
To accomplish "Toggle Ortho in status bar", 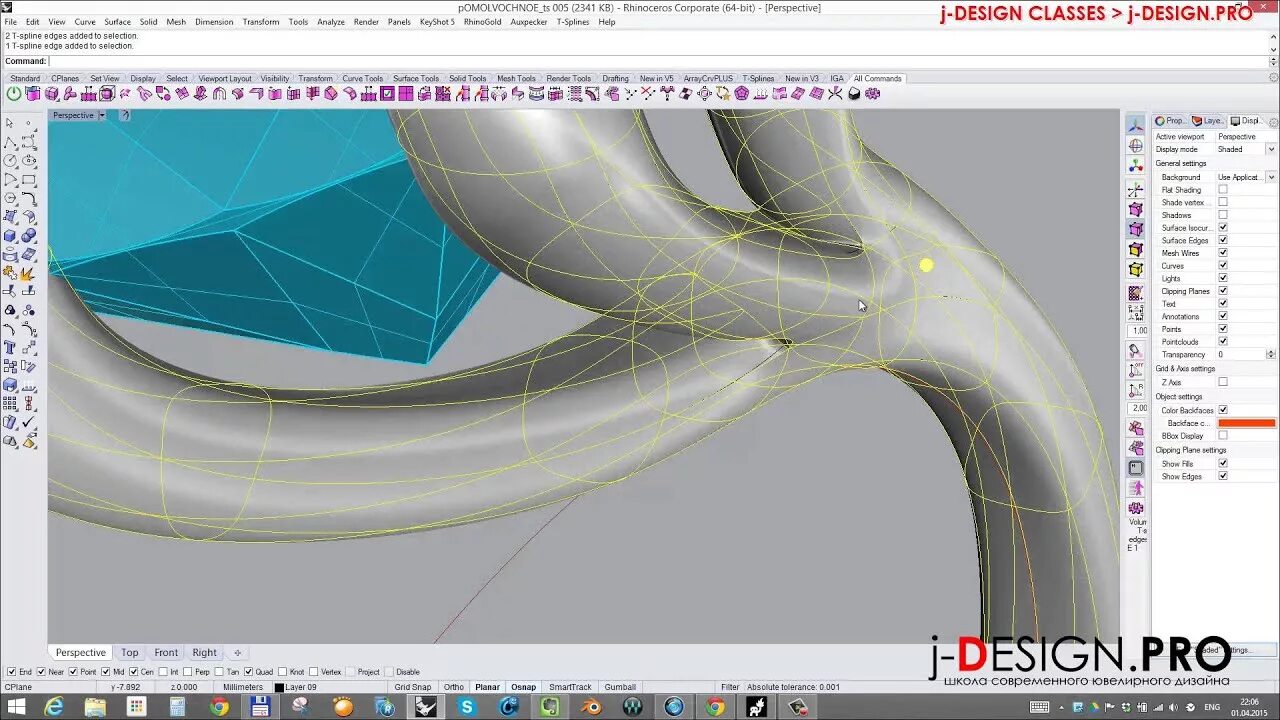I will [454, 687].
